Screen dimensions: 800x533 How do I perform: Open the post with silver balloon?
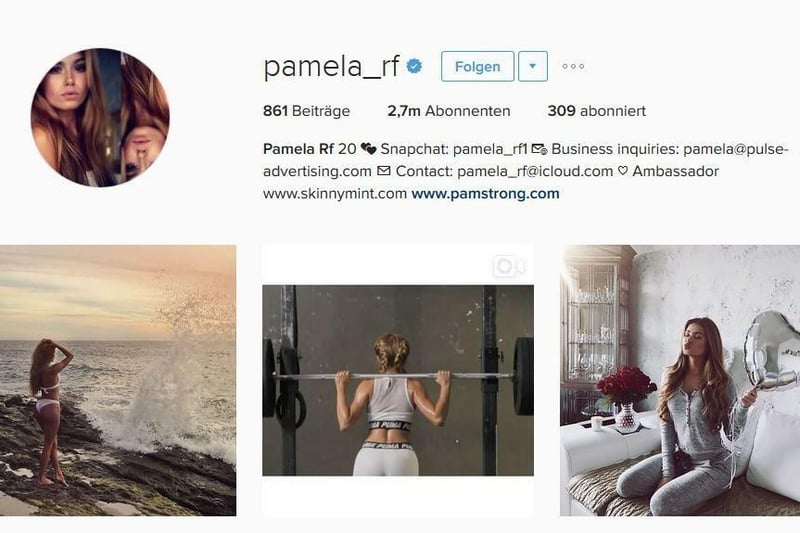680,380
